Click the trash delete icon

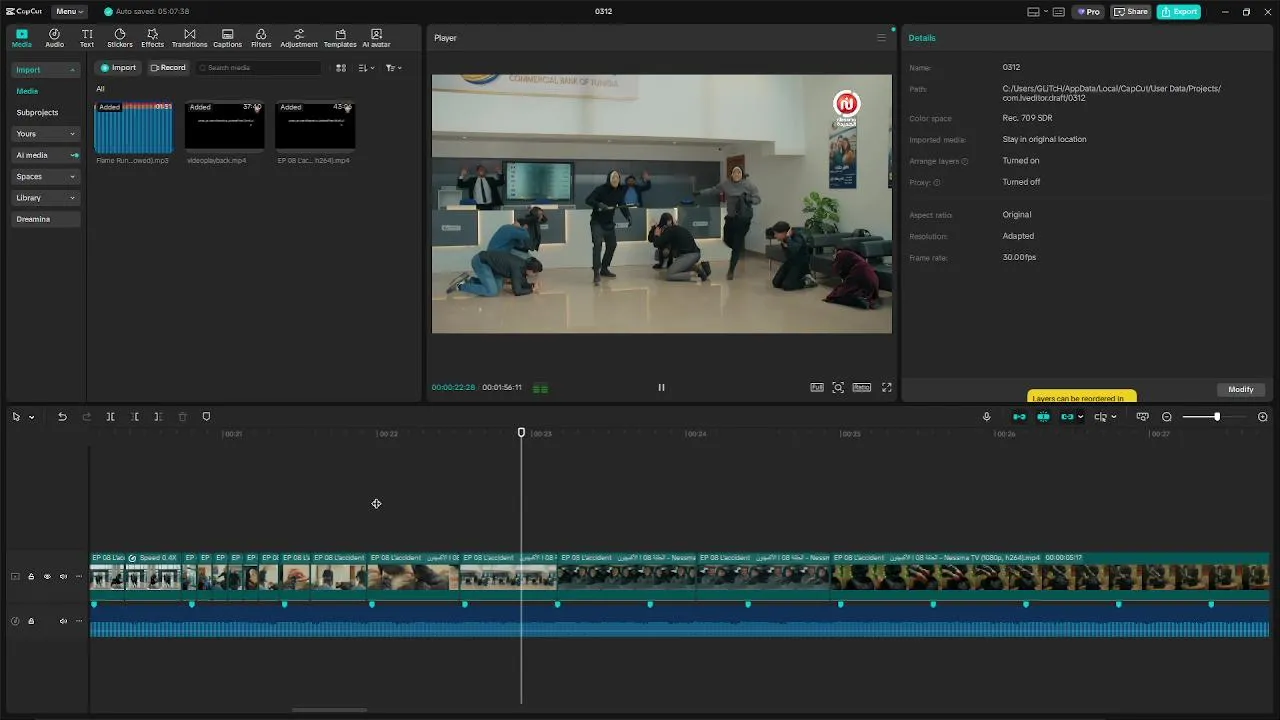point(182,417)
